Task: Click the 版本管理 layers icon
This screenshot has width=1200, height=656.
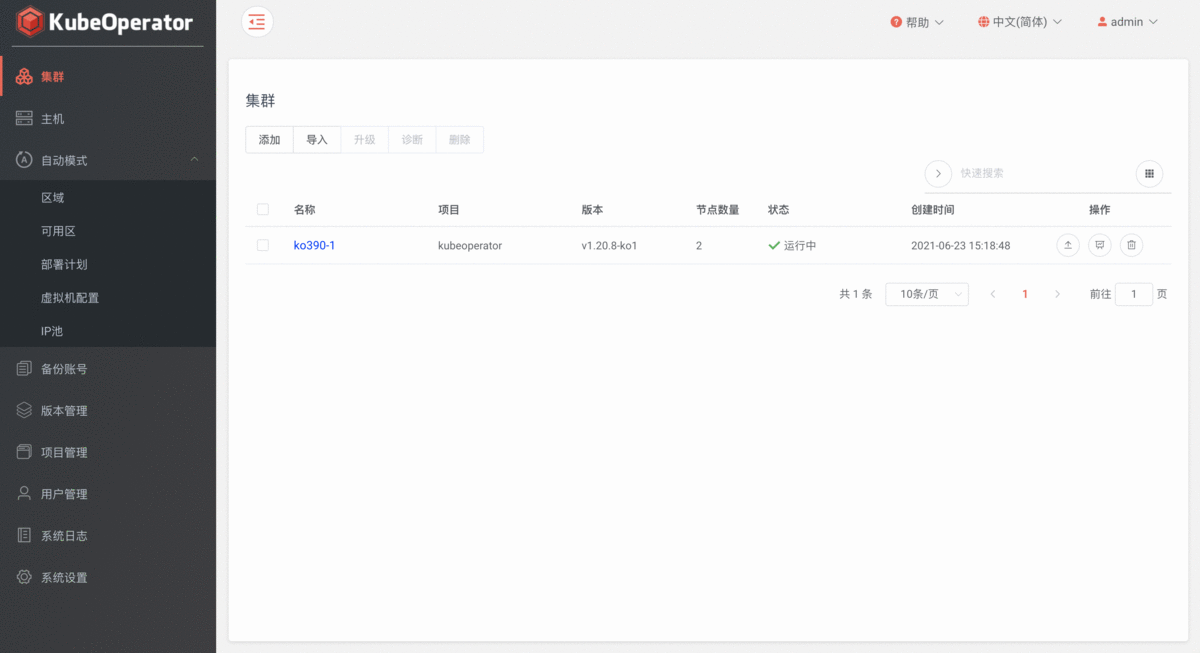Action: tap(25, 410)
